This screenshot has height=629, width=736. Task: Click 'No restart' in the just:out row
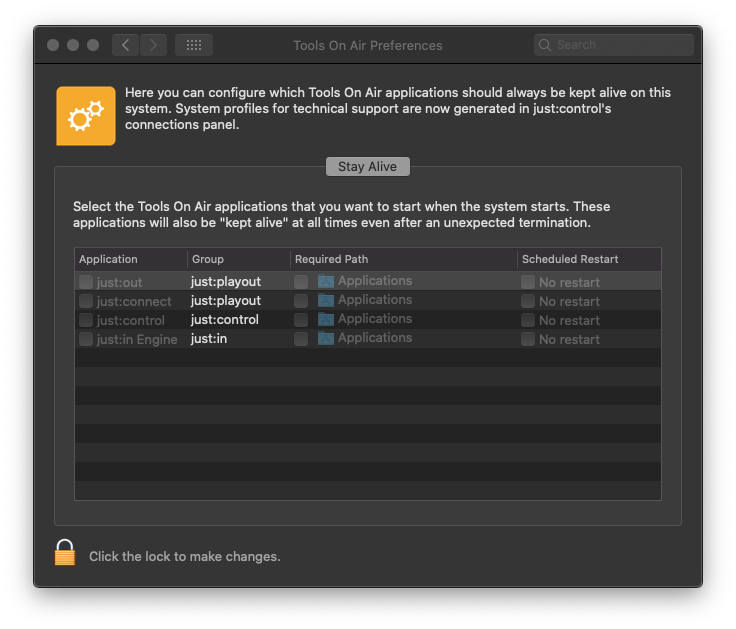[x=569, y=282]
